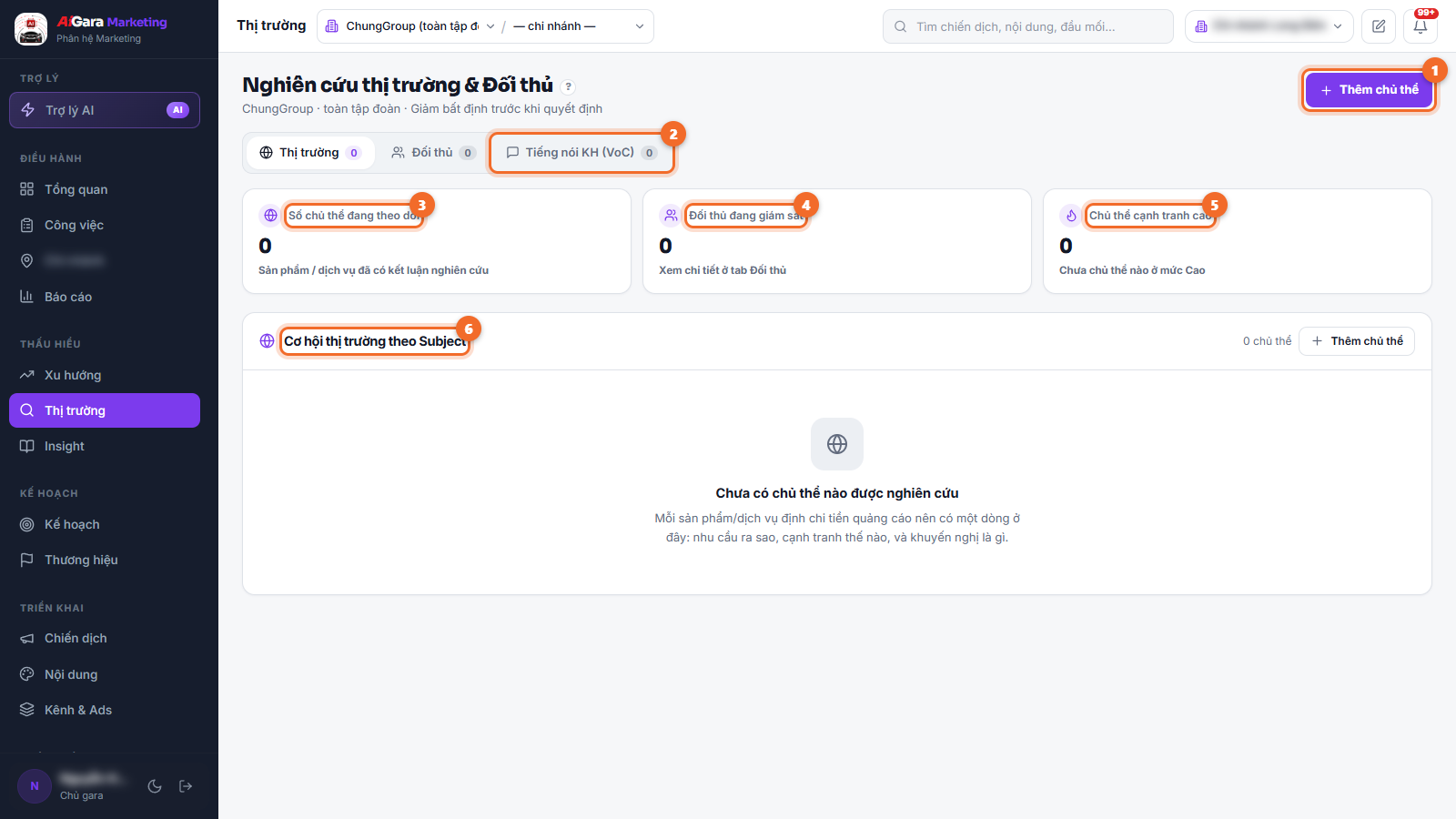The height and width of the screenshot is (819, 1456).
Task: Switch to Tiếng nói KH (VoC) tab
Action: (x=581, y=153)
